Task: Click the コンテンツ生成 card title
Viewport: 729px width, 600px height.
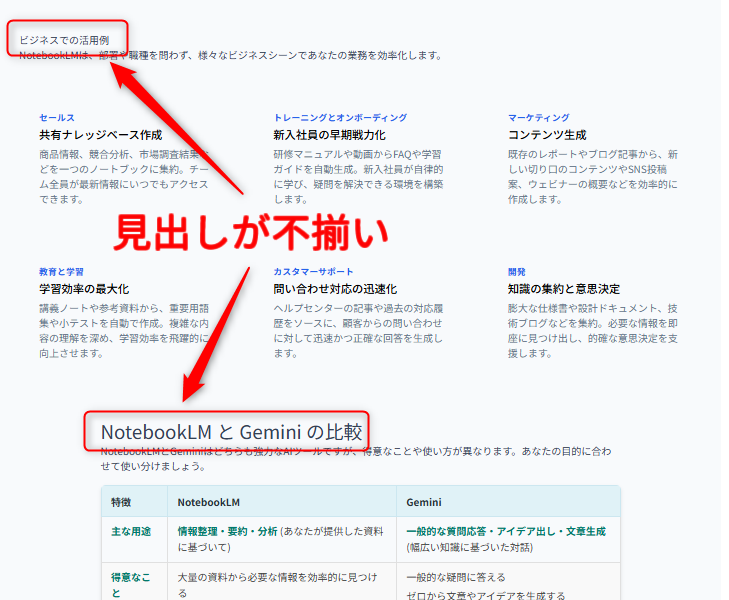Action: tap(547, 135)
